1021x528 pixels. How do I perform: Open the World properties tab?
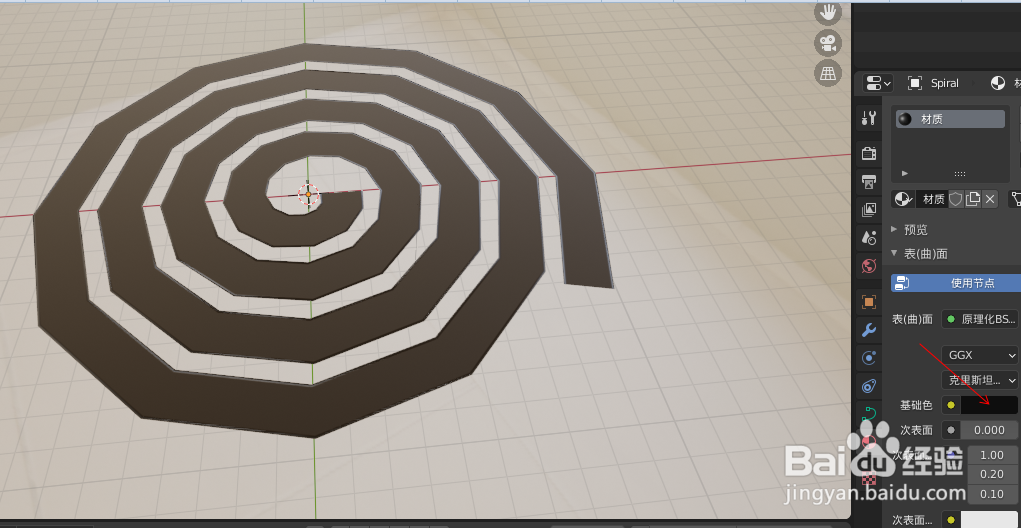coord(869,266)
